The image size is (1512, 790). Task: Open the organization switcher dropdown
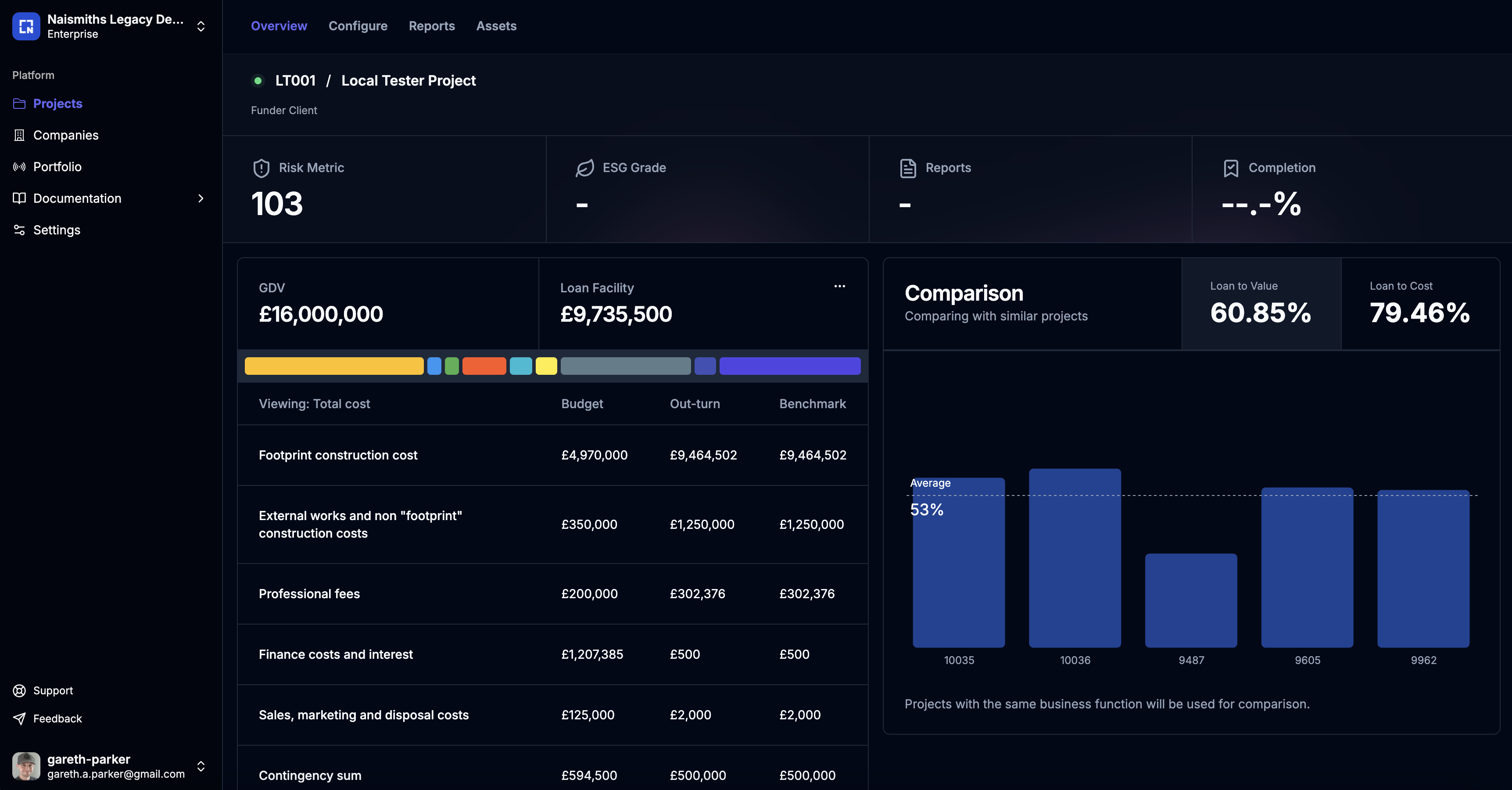[201, 26]
